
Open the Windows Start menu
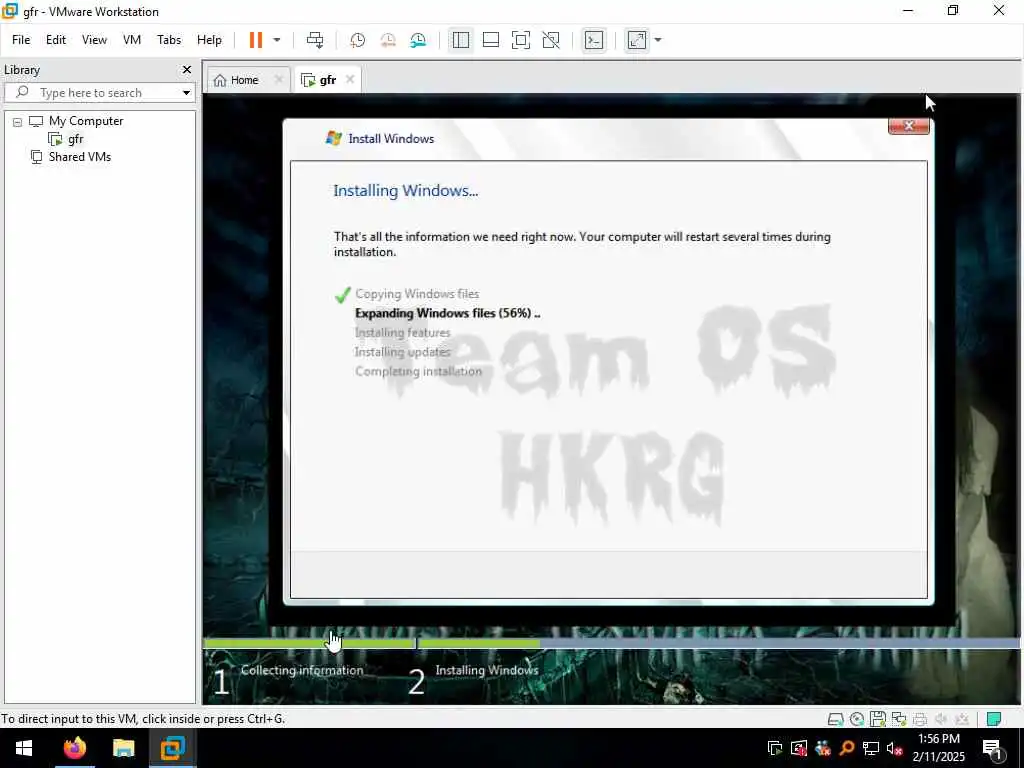point(24,748)
